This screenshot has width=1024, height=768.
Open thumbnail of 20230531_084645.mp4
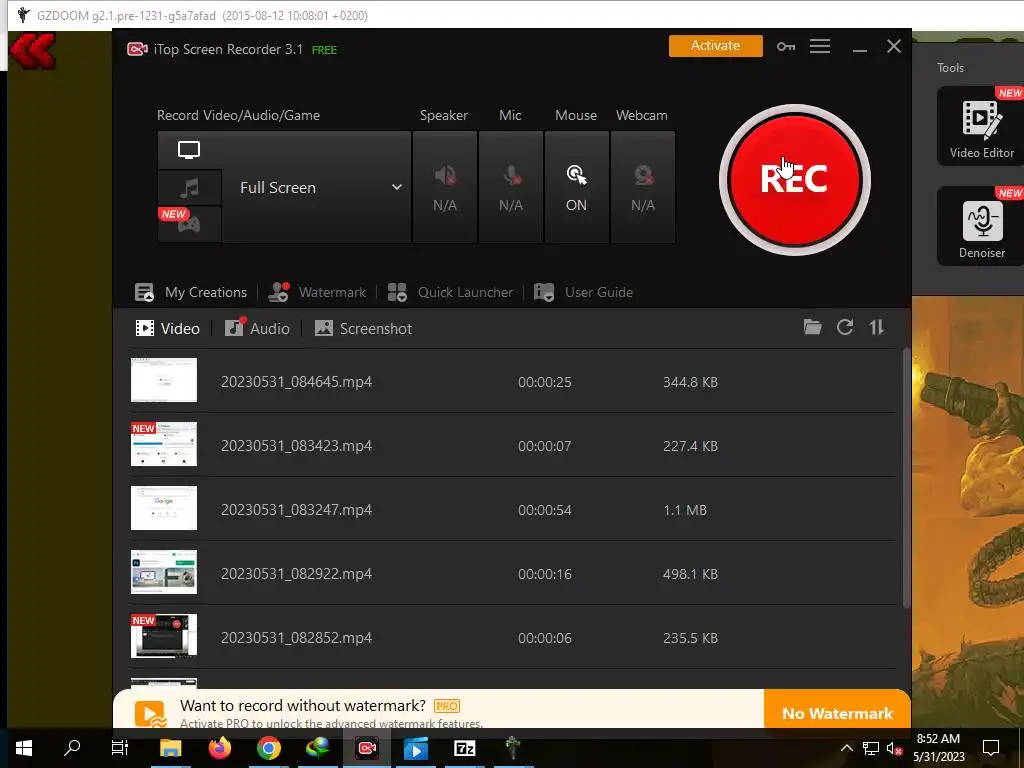point(164,380)
